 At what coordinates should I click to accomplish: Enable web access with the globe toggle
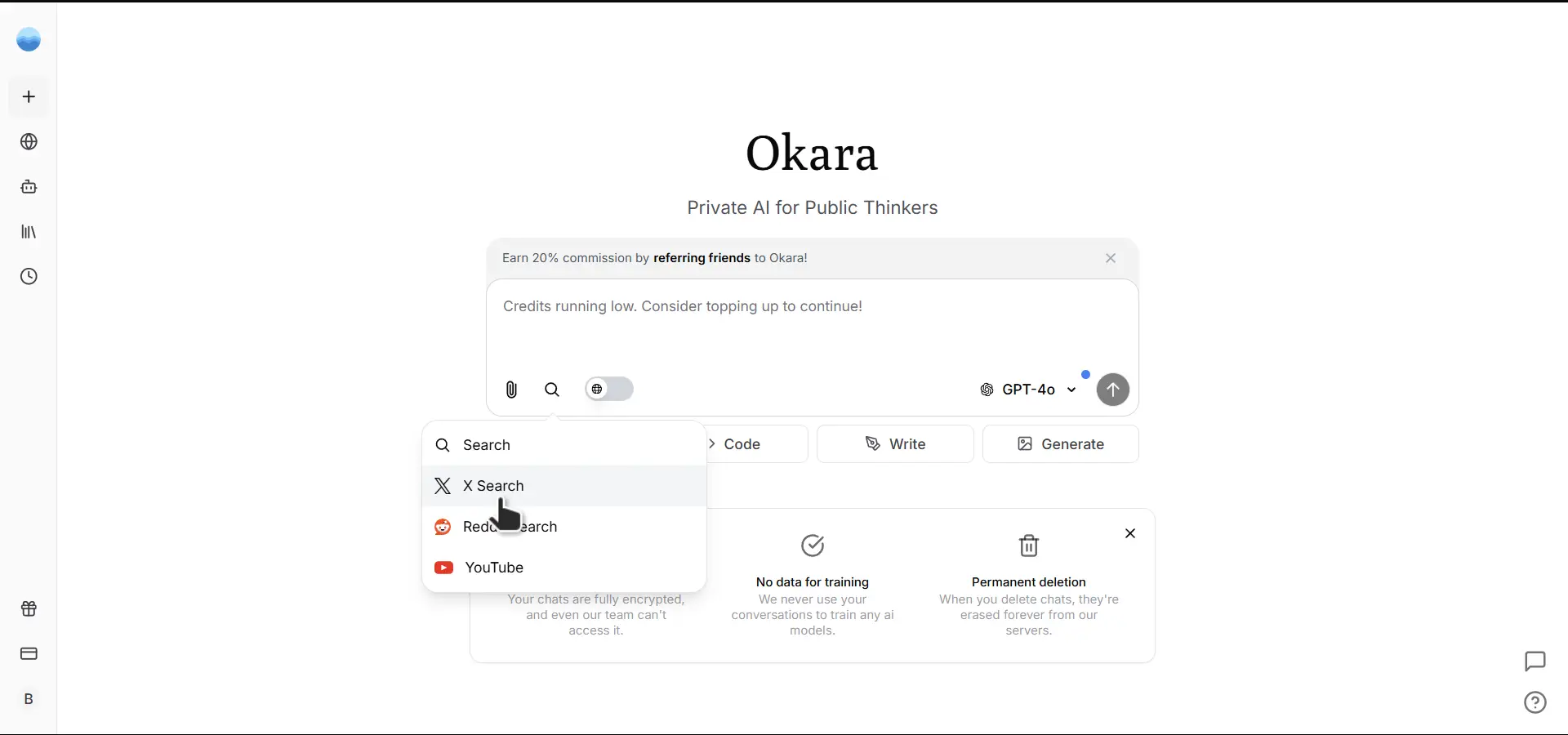[609, 390]
